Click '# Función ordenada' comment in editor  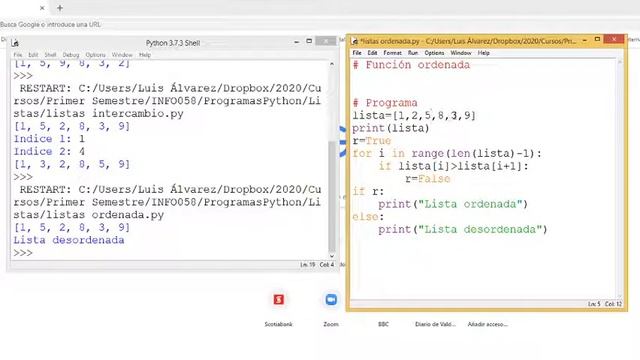pyautogui.click(x=411, y=65)
